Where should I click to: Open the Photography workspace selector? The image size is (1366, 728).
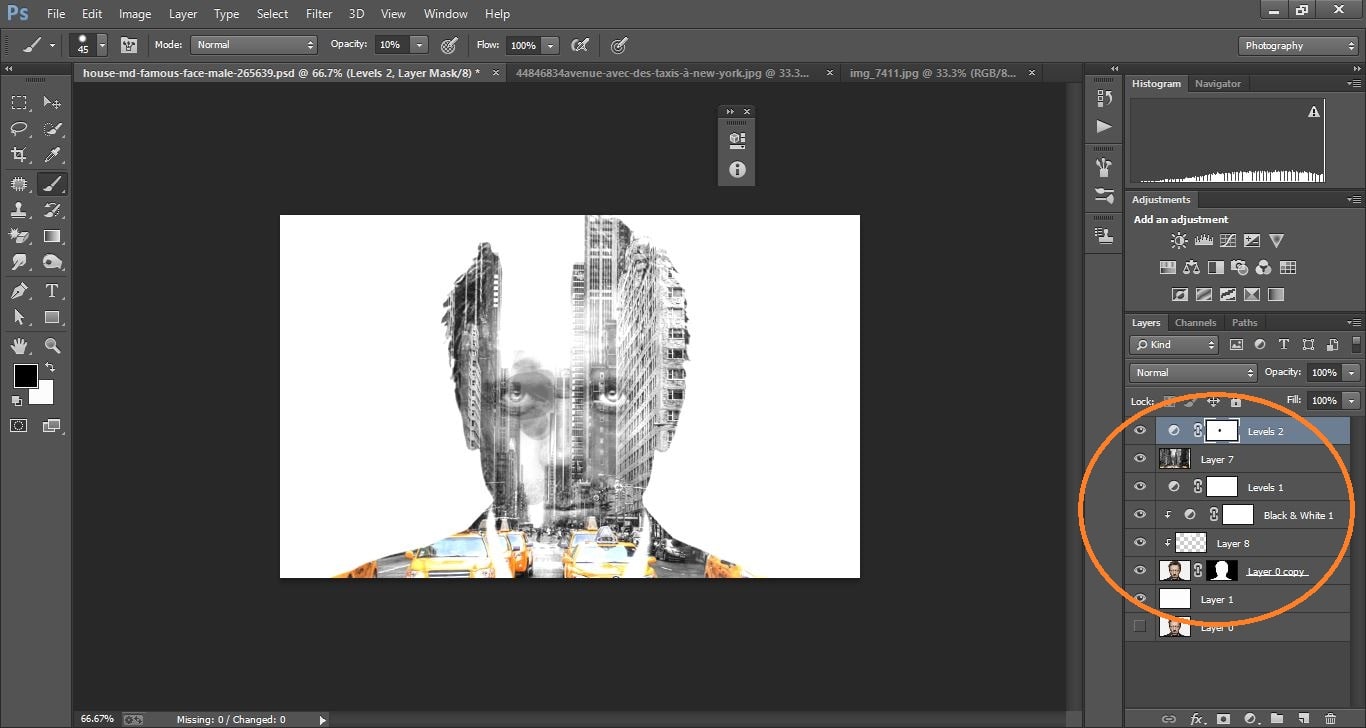pos(1298,45)
